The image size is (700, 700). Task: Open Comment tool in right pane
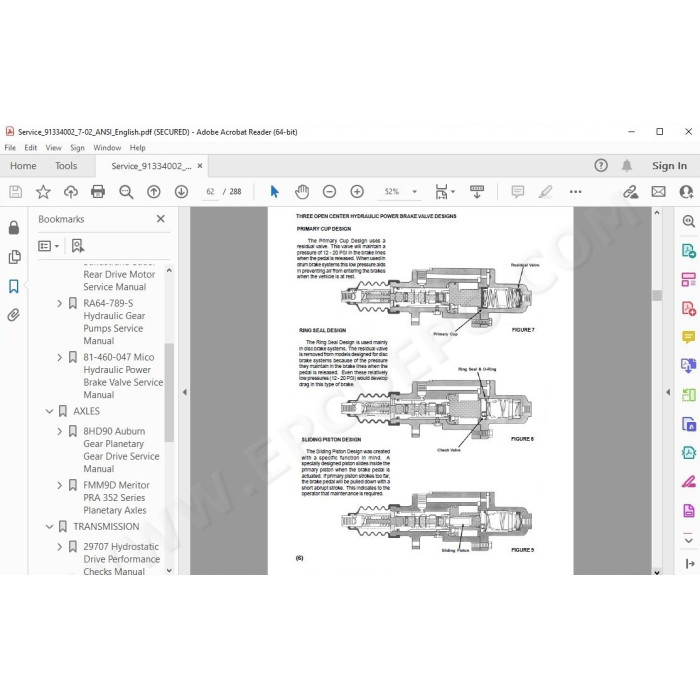688,337
